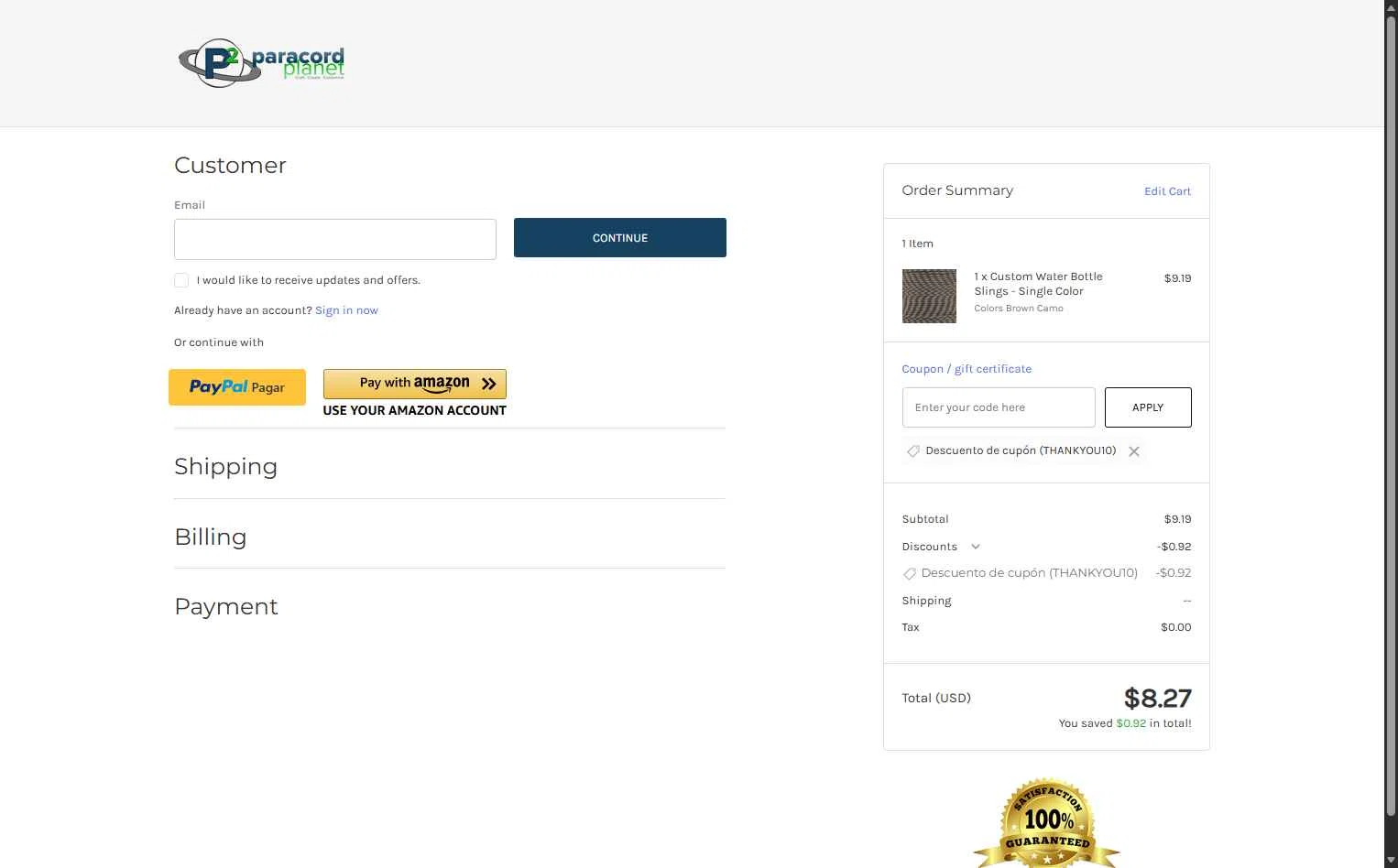1398x868 pixels.
Task: Focus the Email input field
Action: (x=335, y=239)
